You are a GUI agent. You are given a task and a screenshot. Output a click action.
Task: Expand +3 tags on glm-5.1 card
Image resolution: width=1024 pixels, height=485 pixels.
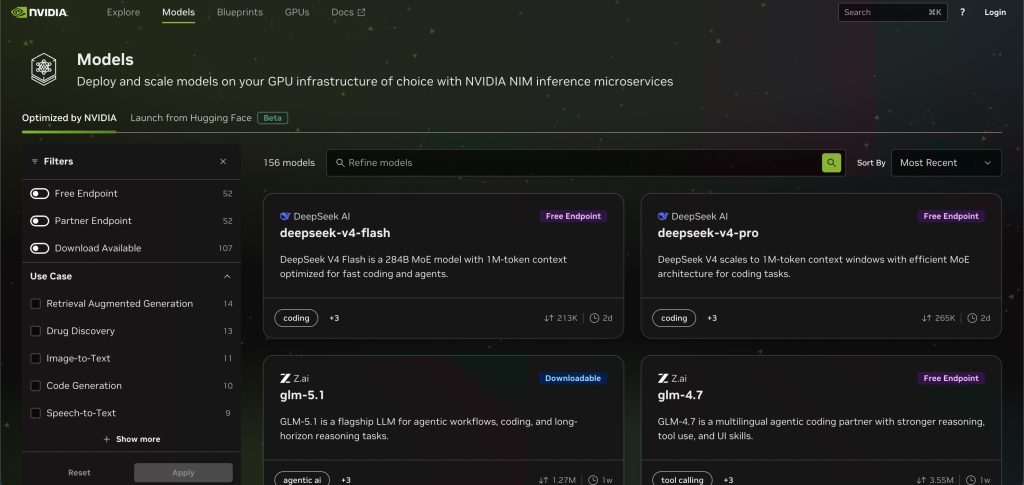pos(345,480)
